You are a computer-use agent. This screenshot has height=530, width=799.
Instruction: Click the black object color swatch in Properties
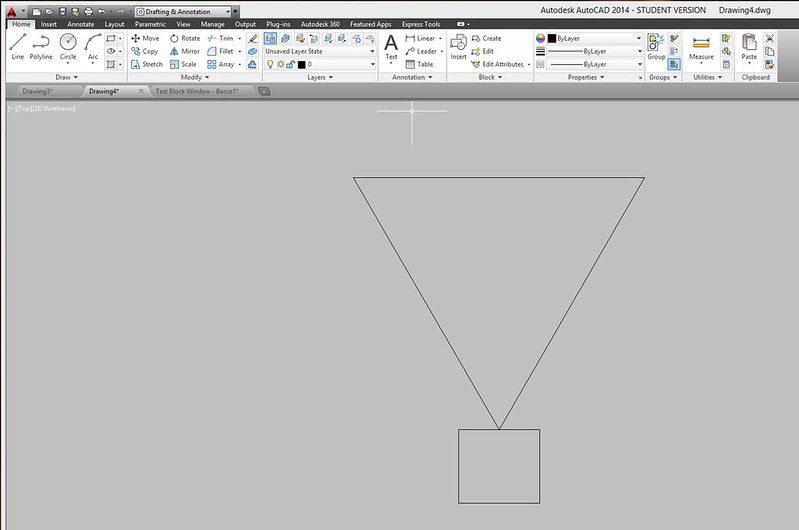pyautogui.click(x=551, y=38)
